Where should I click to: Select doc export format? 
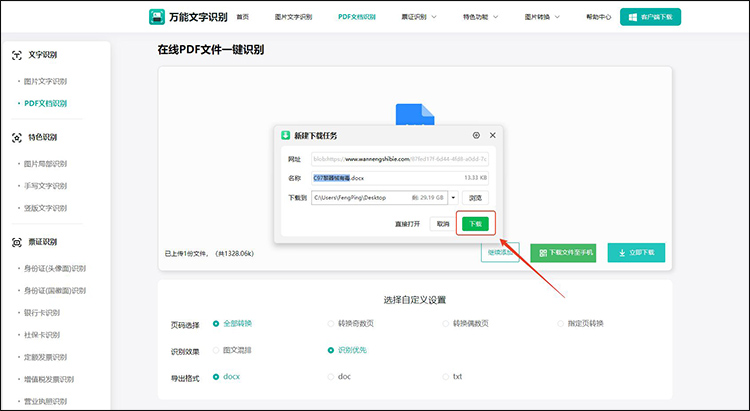331,377
